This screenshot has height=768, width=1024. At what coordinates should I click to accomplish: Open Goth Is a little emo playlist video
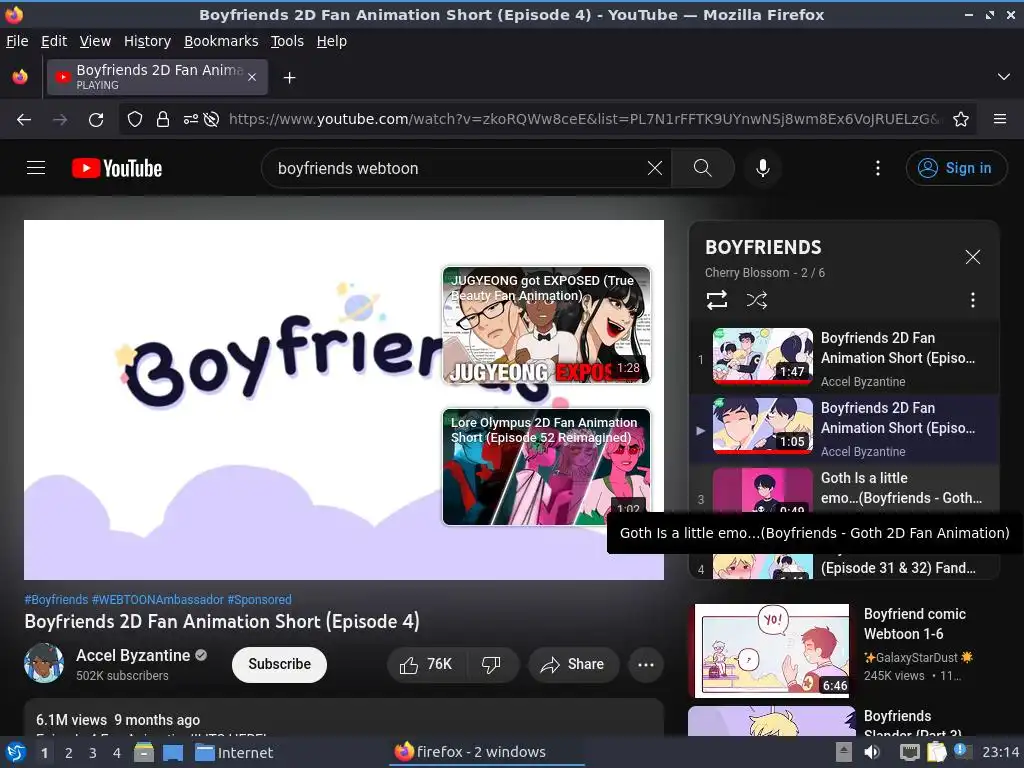click(x=844, y=488)
